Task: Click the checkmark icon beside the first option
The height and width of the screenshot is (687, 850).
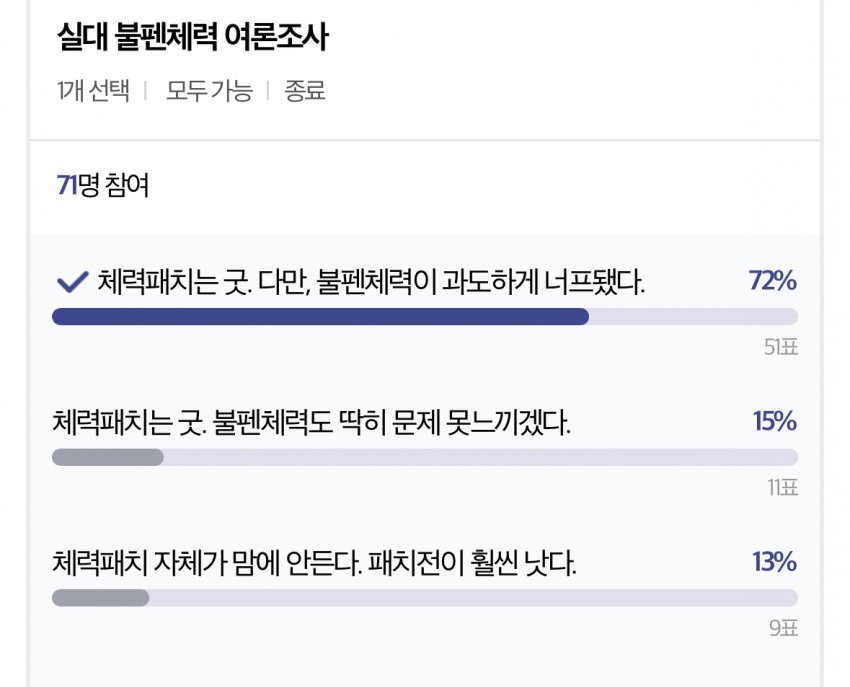Action: point(73,283)
